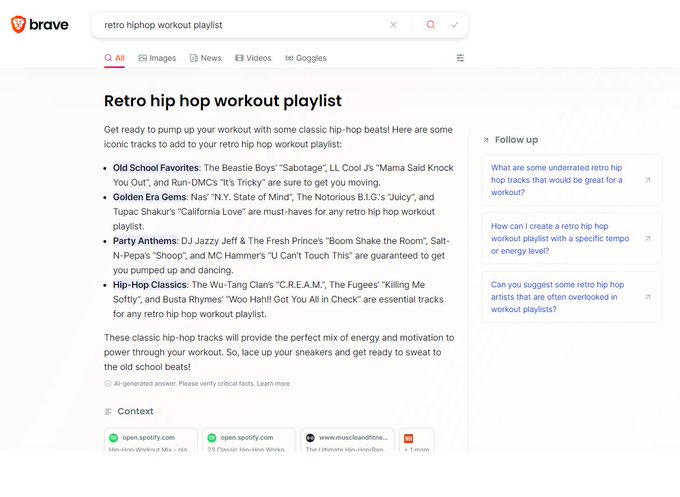The width and height of the screenshot is (680, 497).
Task: Click the info icon beside AI-generated answer
Action: (108, 383)
